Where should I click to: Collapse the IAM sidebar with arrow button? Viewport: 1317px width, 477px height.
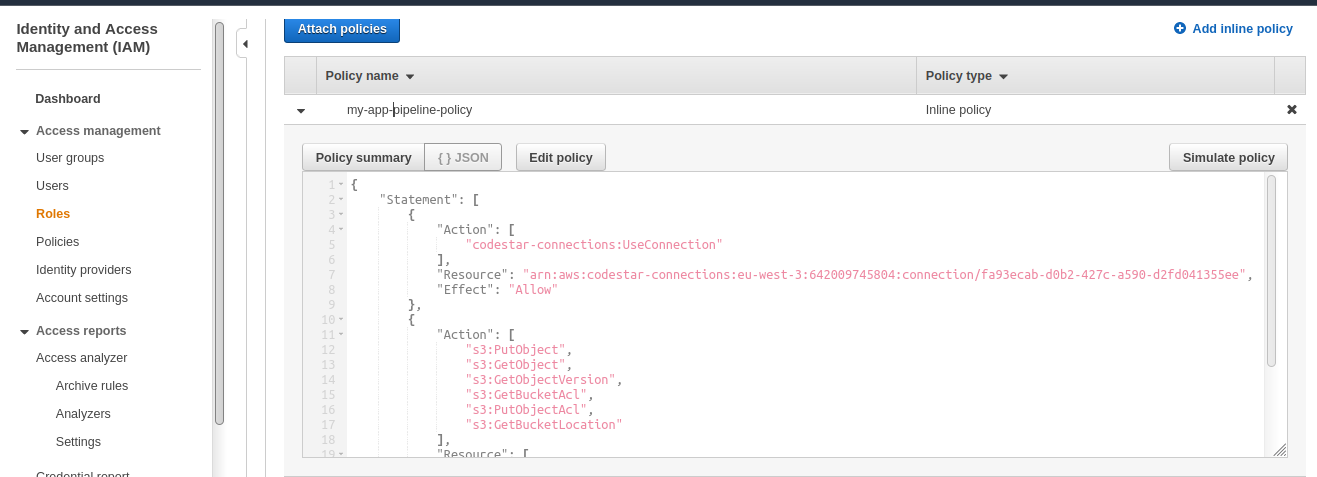pos(244,44)
